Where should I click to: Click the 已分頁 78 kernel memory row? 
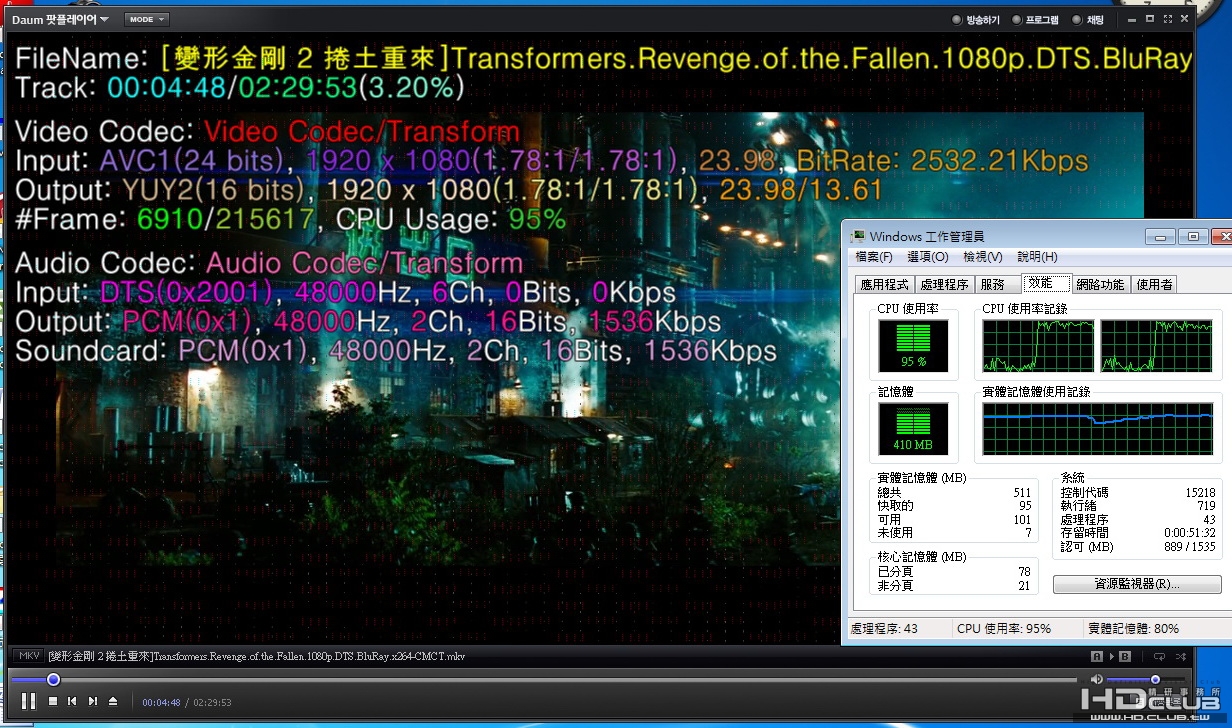953,572
